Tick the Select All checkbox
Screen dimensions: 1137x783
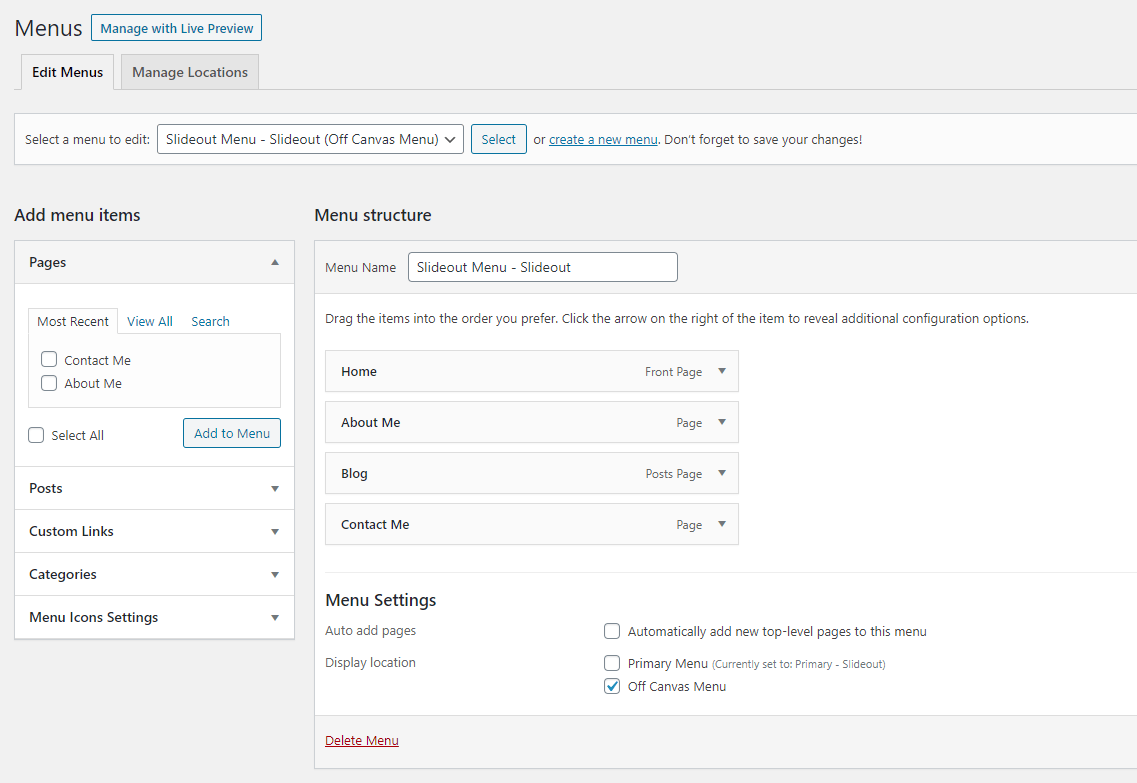point(36,435)
